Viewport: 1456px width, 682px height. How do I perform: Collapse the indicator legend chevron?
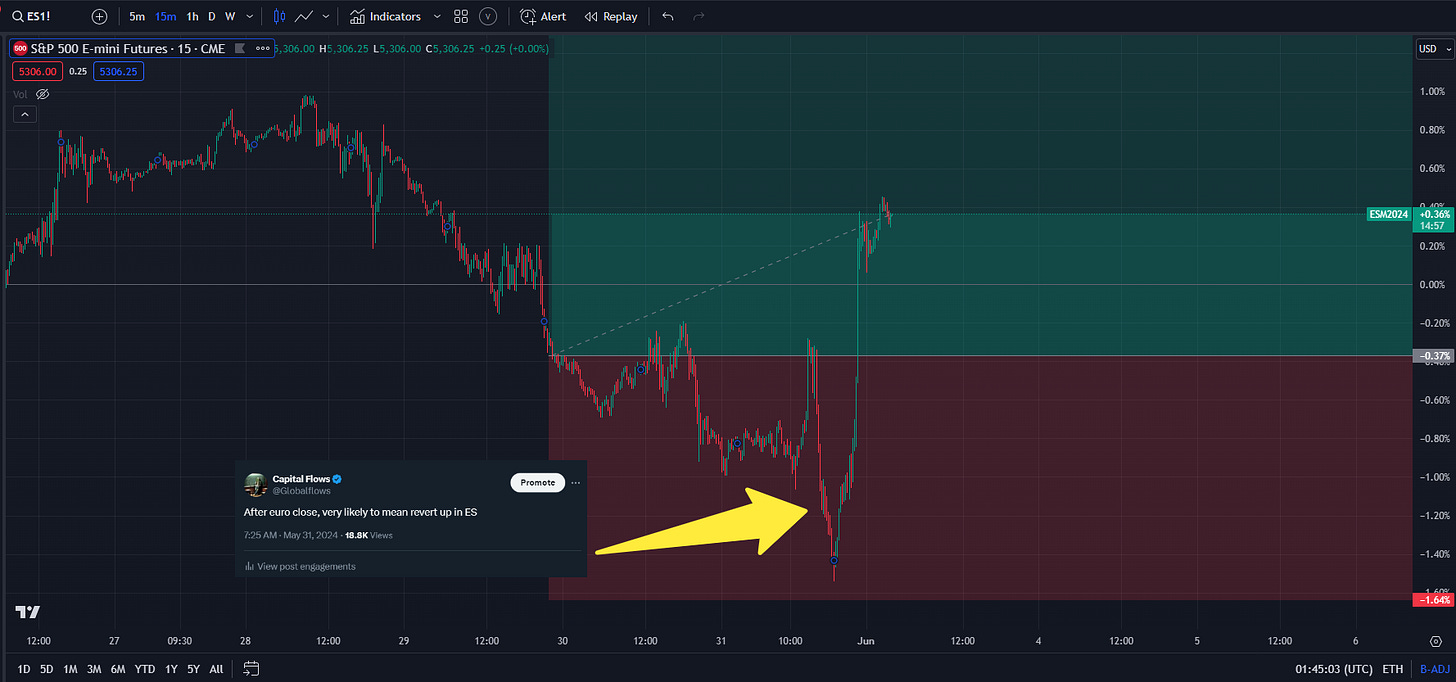[x=25, y=114]
